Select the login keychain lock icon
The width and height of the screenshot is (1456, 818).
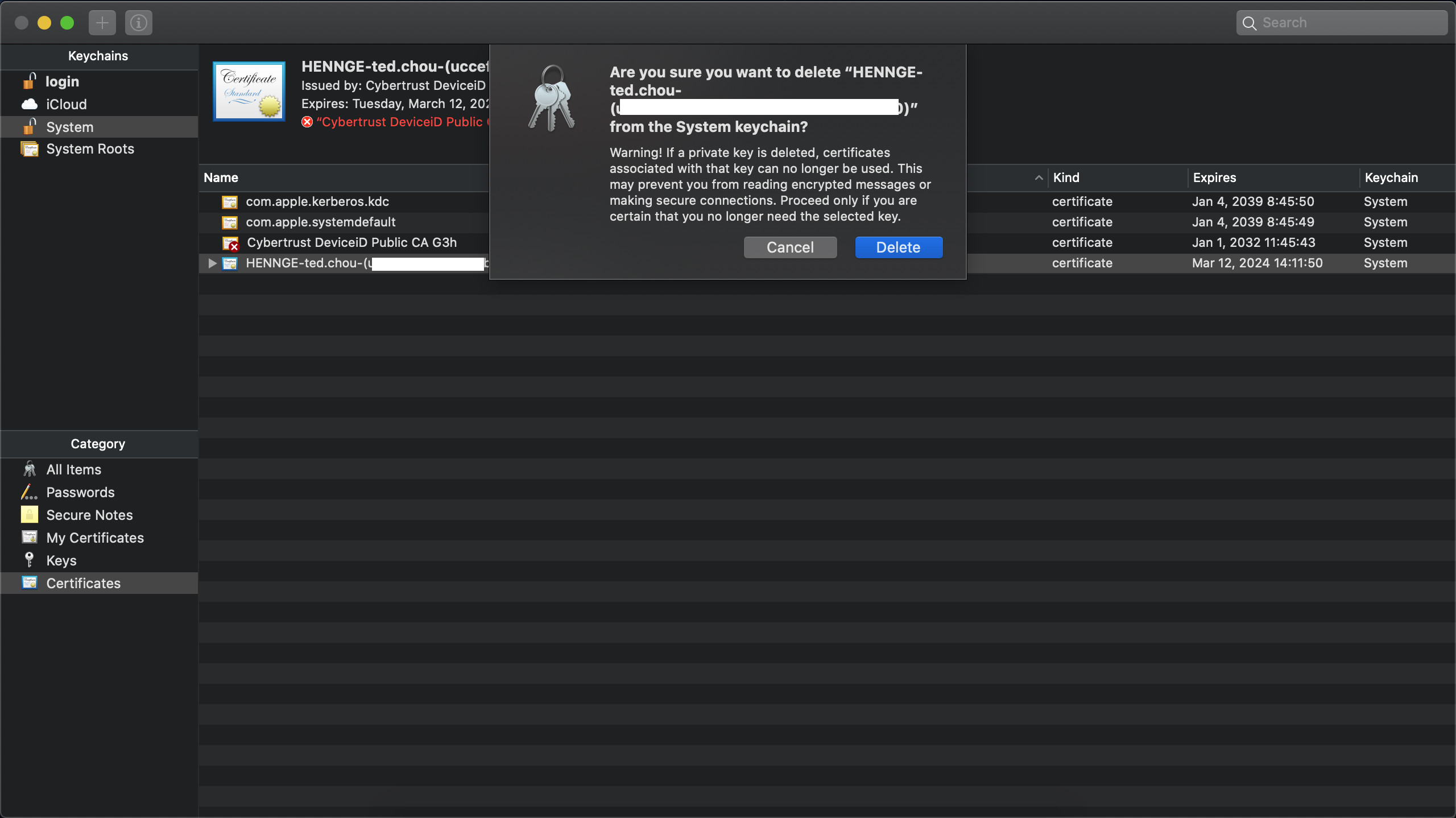[x=29, y=81]
